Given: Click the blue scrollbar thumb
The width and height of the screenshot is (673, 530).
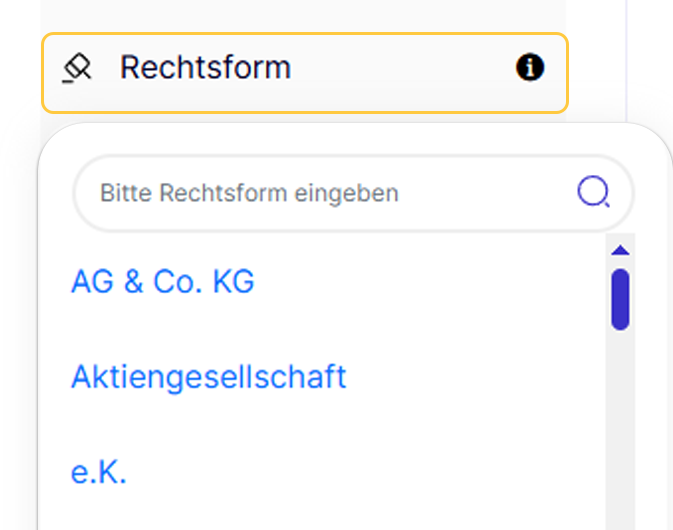Looking at the screenshot, I should [x=620, y=298].
